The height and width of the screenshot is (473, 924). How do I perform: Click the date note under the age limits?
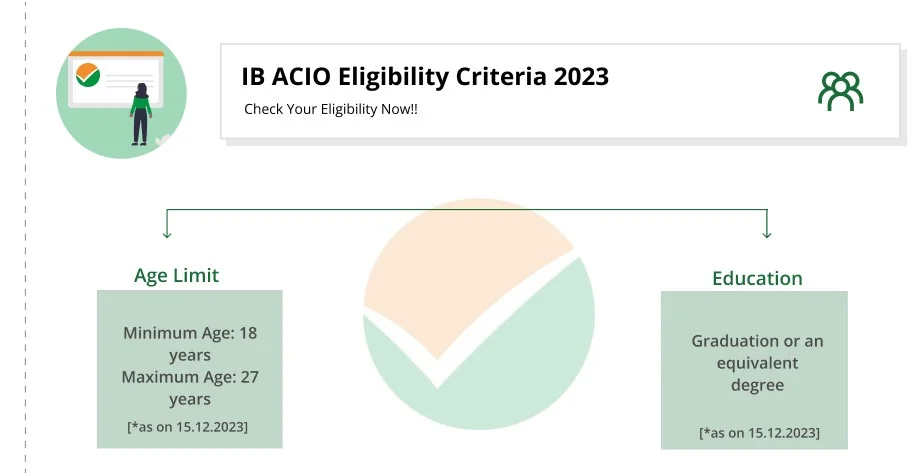point(188,427)
